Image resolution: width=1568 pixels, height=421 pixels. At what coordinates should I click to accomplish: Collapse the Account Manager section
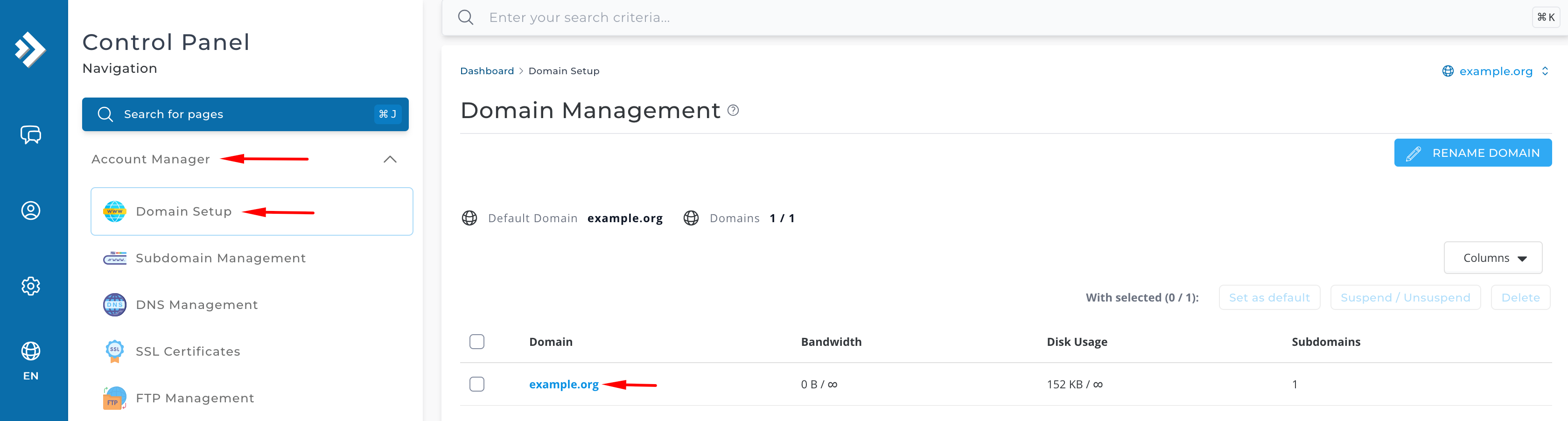(390, 160)
